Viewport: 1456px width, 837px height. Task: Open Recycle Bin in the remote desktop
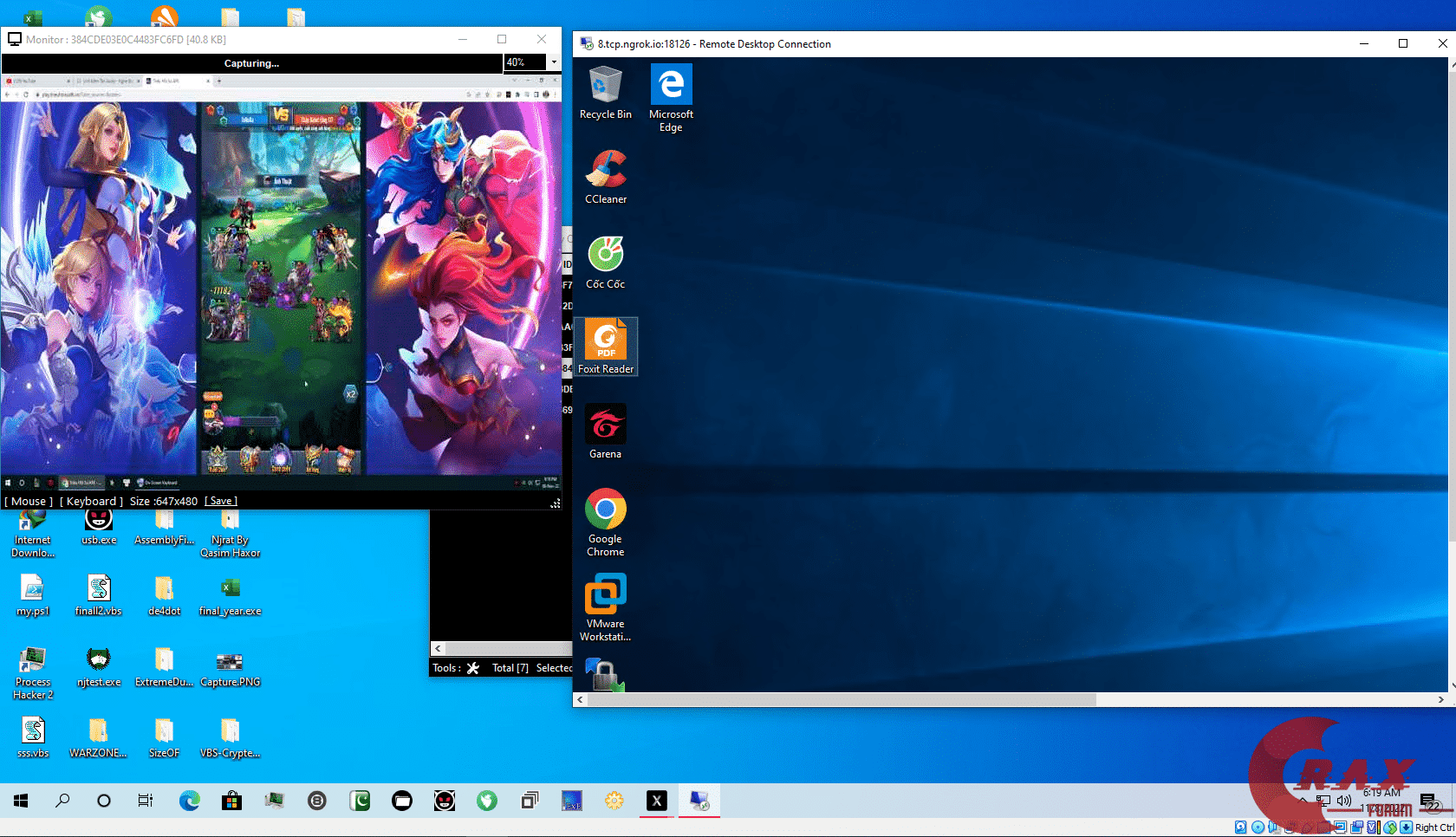605,92
